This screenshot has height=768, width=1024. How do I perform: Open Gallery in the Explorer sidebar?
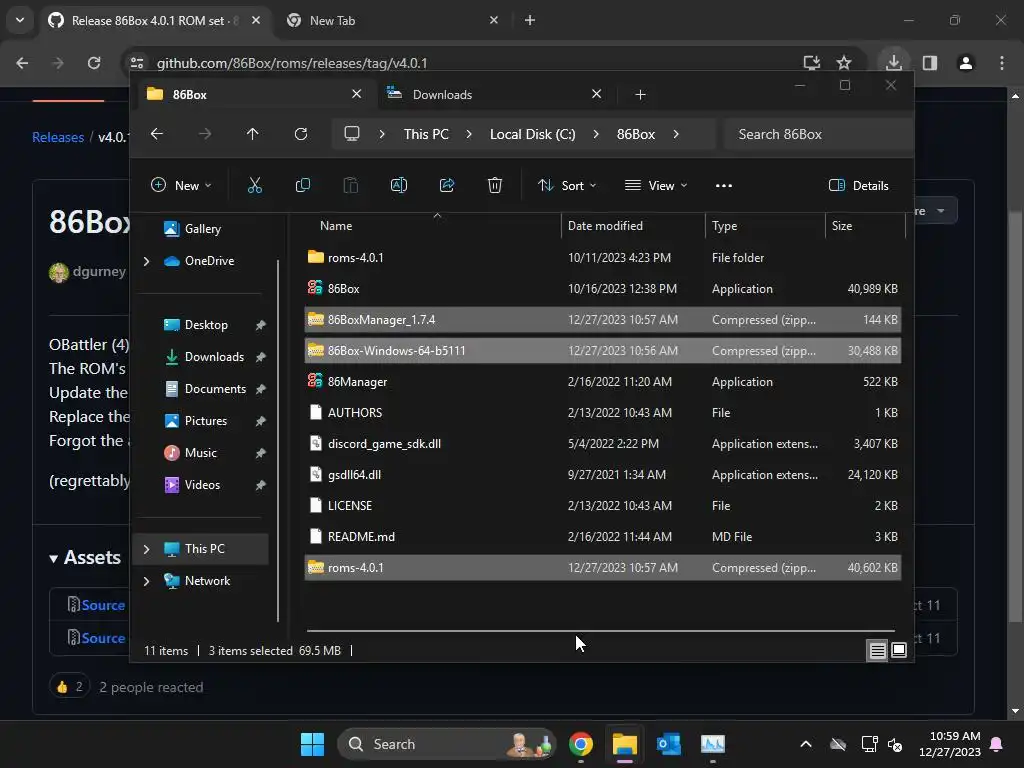click(202, 229)
